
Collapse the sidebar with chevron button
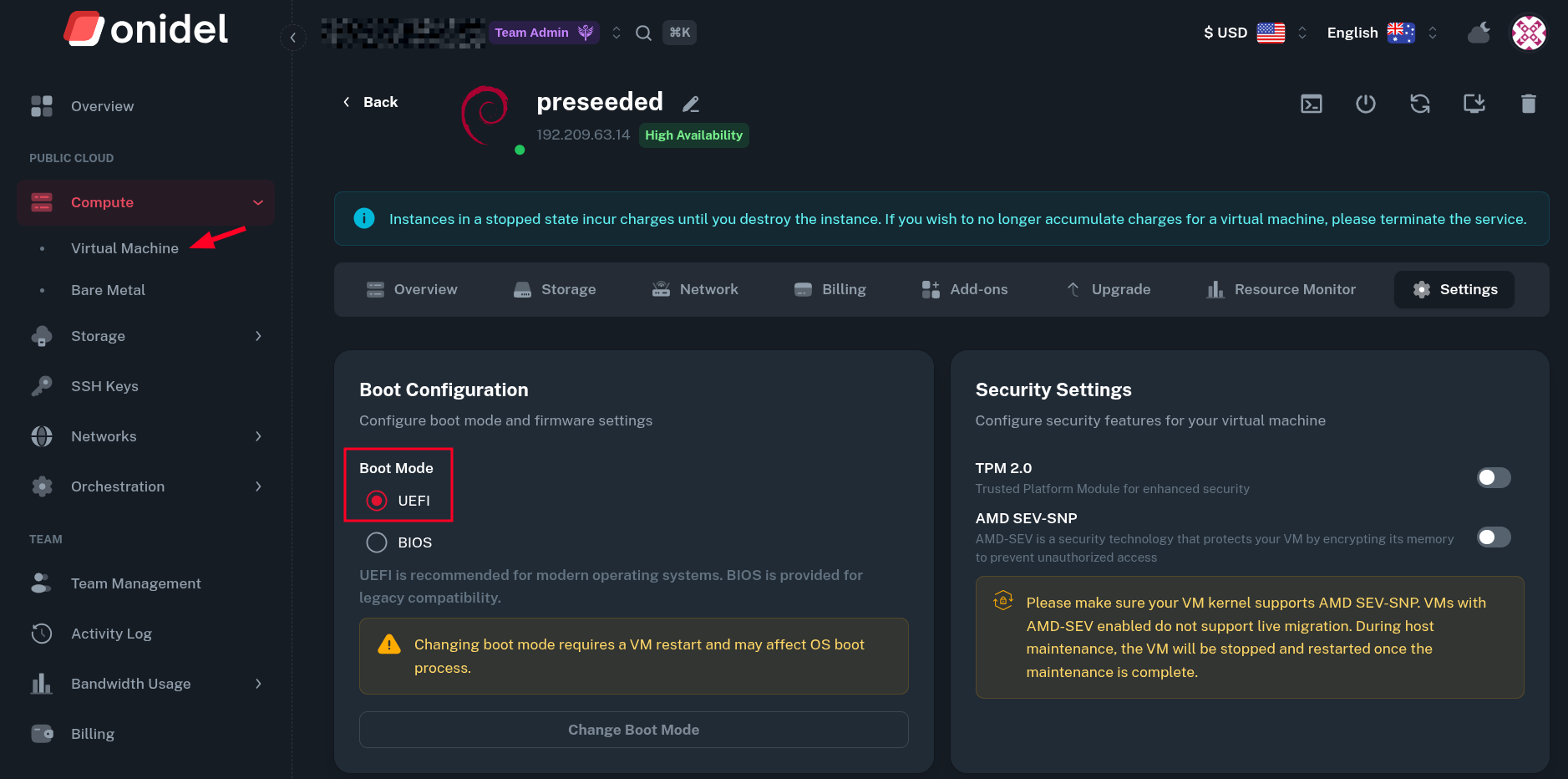(292, 38)
